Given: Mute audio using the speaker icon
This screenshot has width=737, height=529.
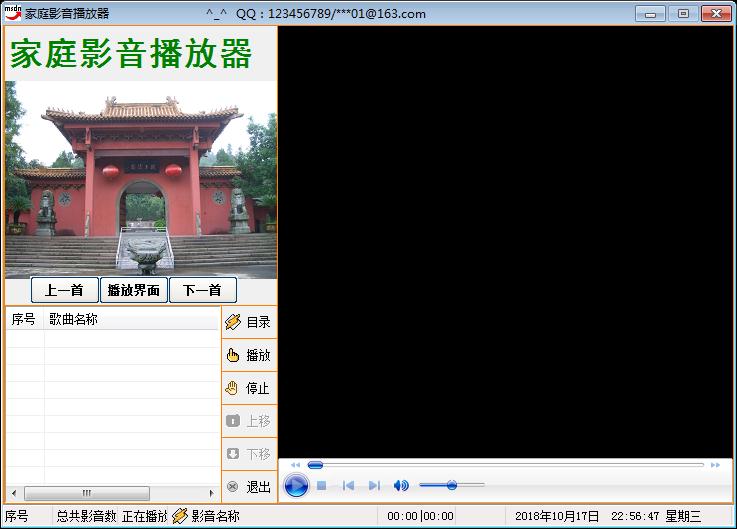Looking at the screenshot, I should 401,485.
